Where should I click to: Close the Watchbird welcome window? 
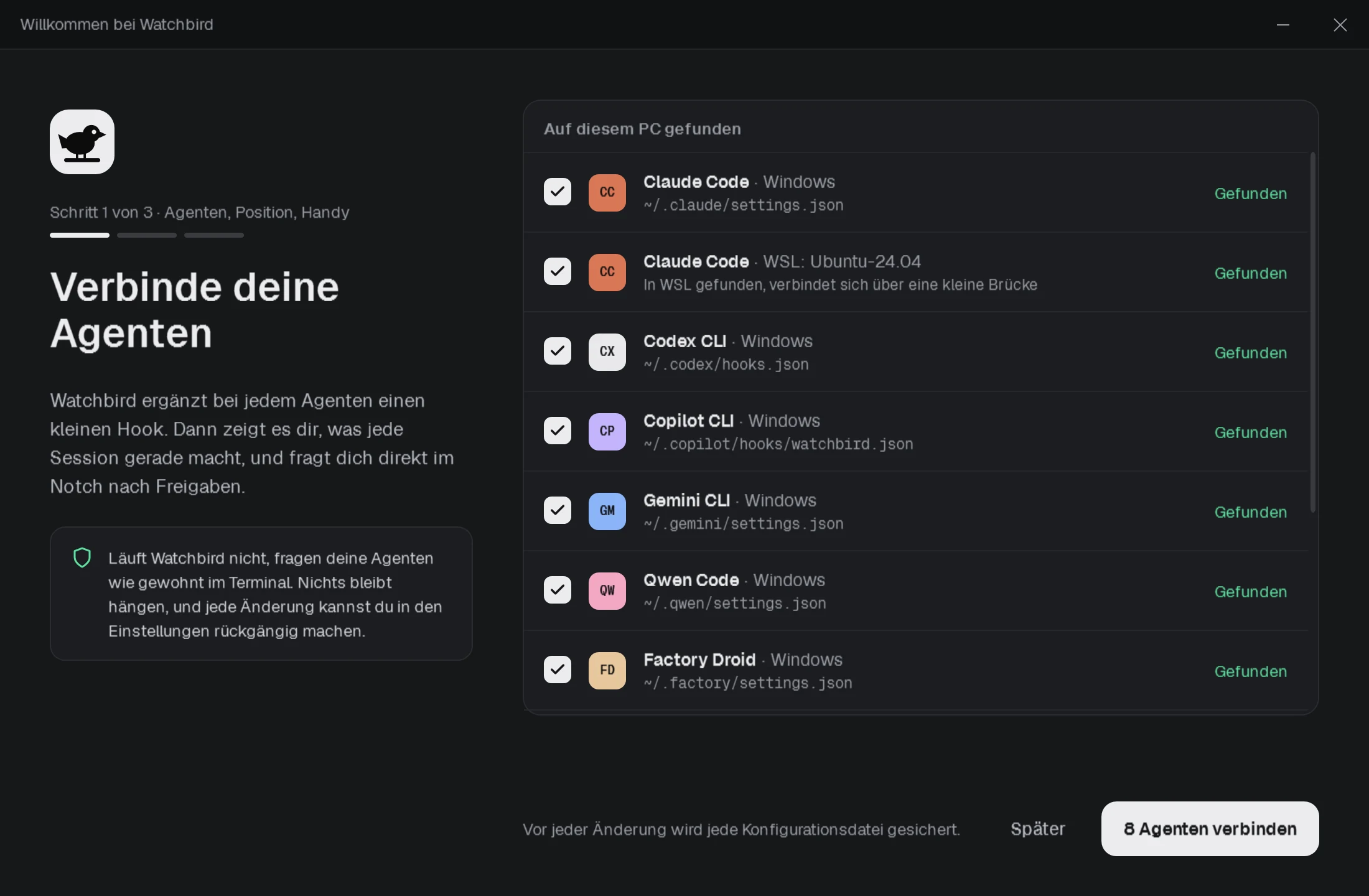click(1340, 25)
